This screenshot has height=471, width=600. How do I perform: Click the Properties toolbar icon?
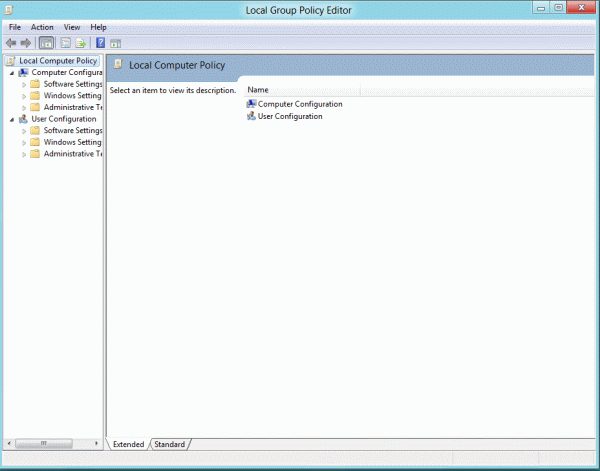click(x=66, y=43)
